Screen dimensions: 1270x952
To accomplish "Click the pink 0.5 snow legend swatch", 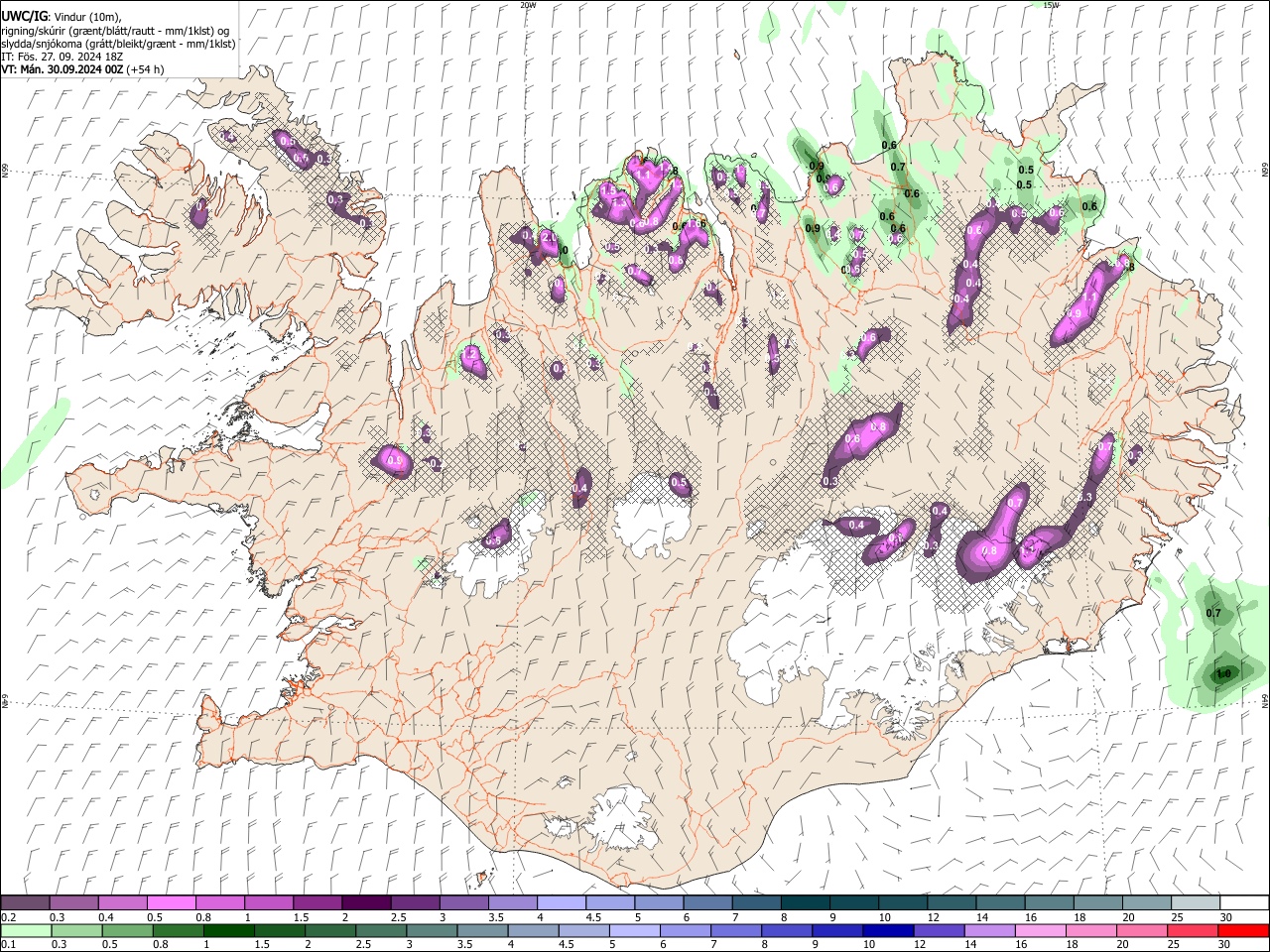I will (x=171, y=903).
